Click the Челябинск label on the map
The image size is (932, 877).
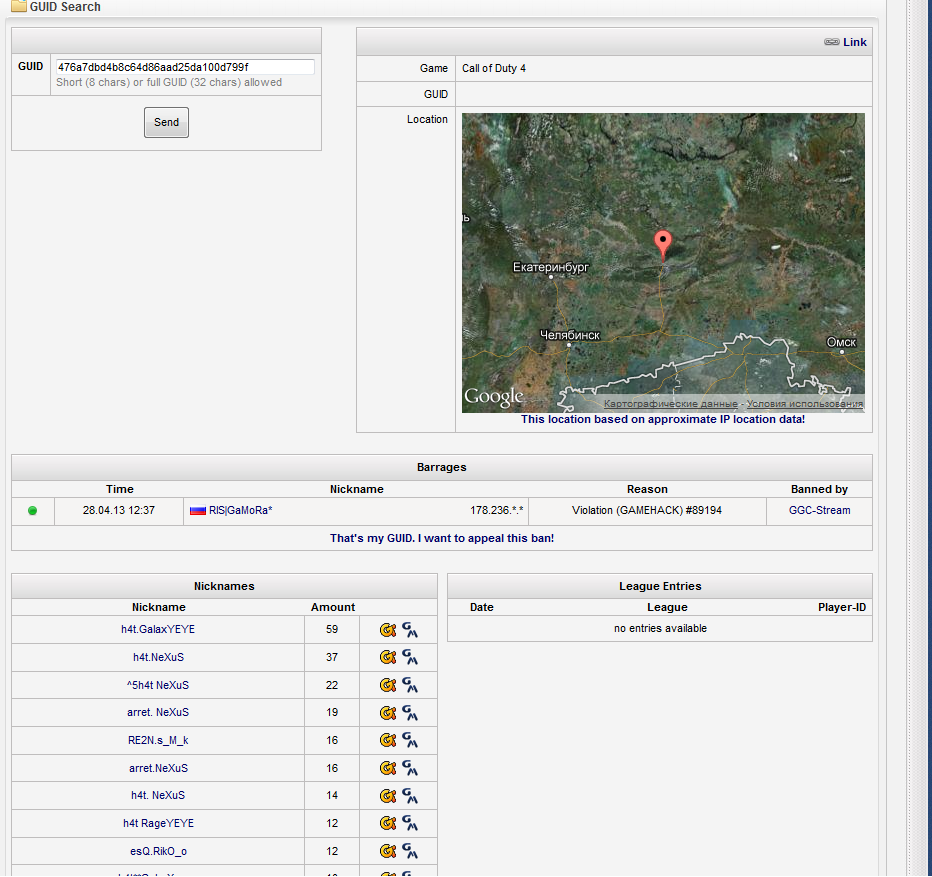(570, 335)
